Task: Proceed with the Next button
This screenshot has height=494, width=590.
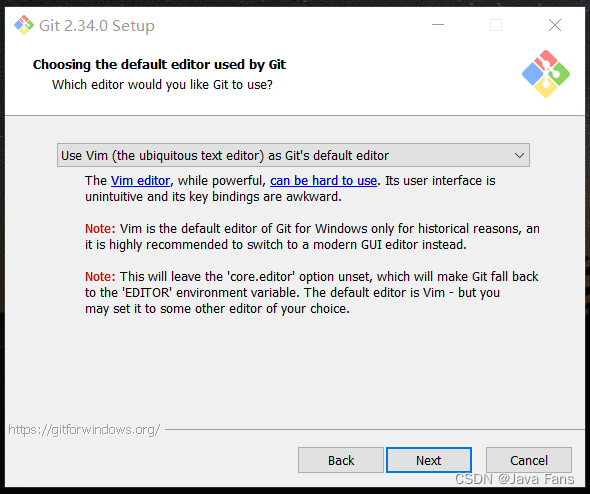Action: (429, 460)
